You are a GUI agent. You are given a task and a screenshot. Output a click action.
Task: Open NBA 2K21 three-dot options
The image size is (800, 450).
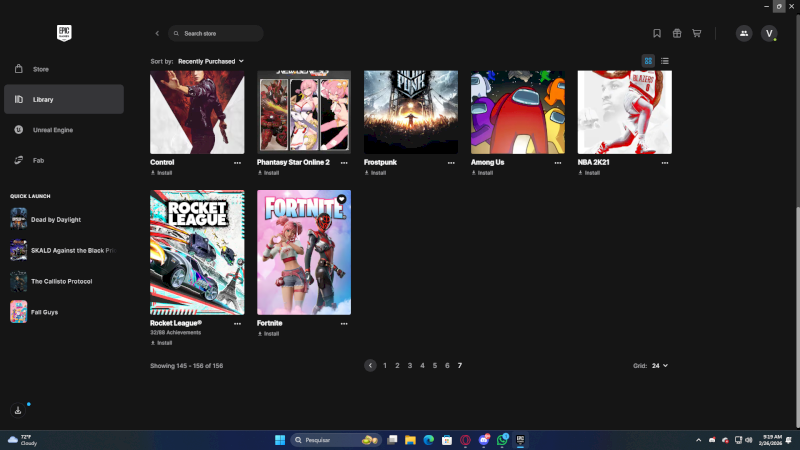pos(665,163)
